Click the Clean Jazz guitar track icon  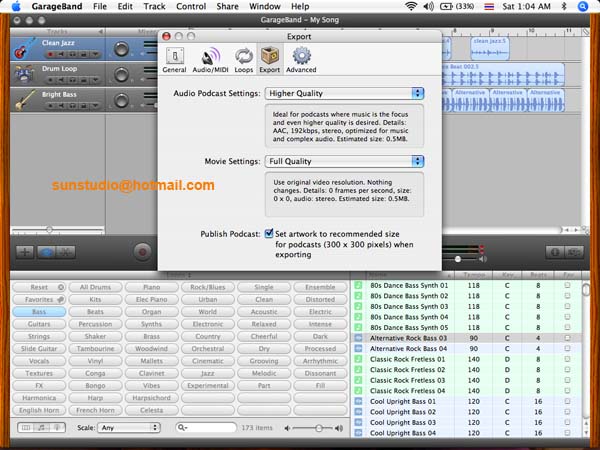pyautogui.click(x=24, y=49)
